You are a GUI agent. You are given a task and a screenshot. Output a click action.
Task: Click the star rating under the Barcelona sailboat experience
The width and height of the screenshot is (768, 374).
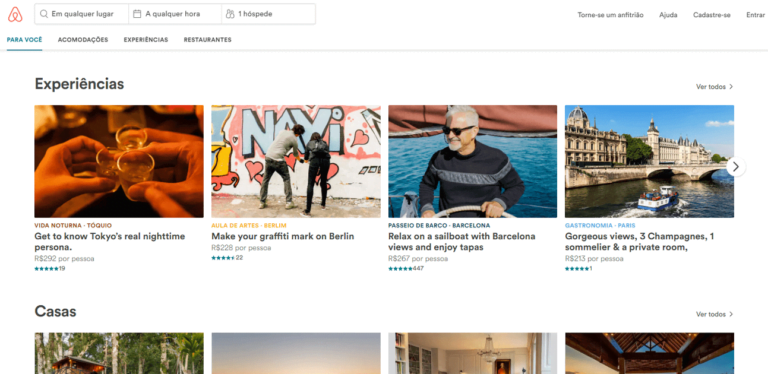coord(401,269)
